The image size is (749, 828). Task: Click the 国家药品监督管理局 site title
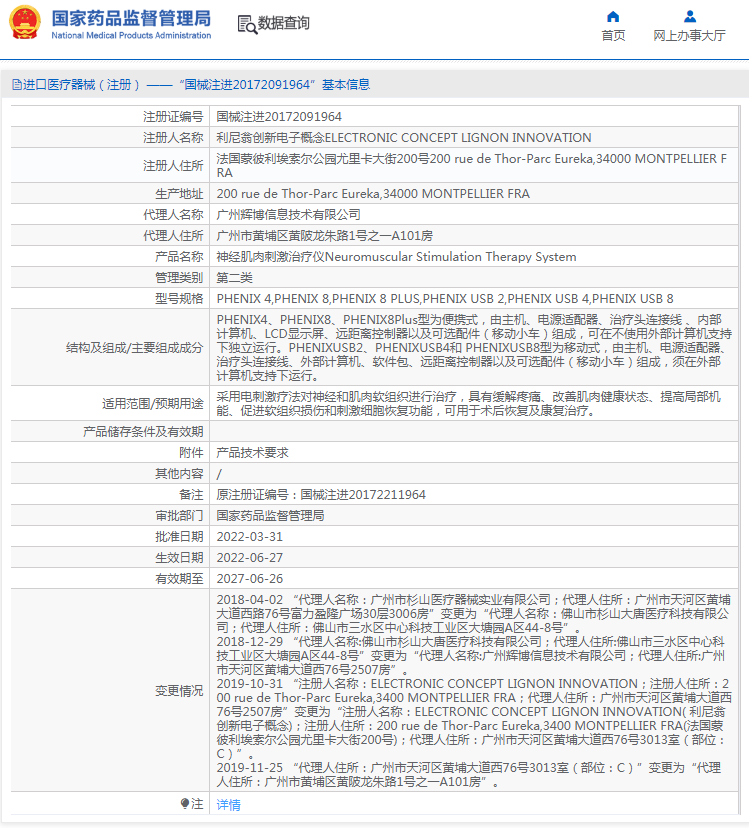click(x=130, y=18)
